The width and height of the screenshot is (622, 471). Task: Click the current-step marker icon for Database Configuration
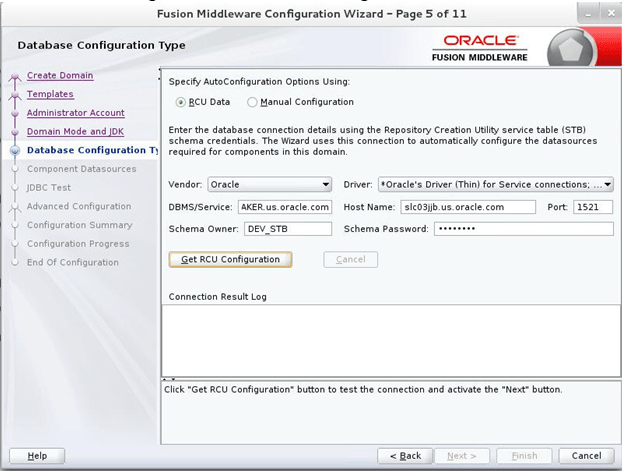point(15,150)
